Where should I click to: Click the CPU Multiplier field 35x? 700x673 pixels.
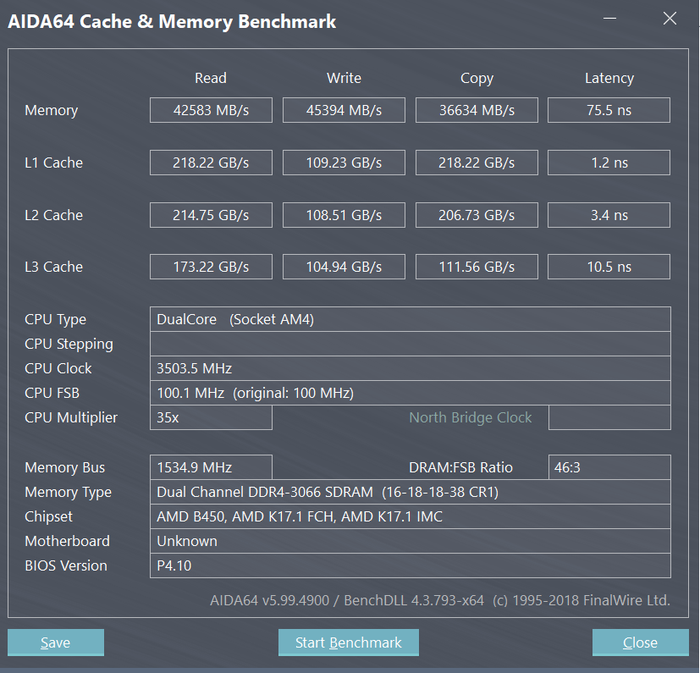[x=211, y=417]
